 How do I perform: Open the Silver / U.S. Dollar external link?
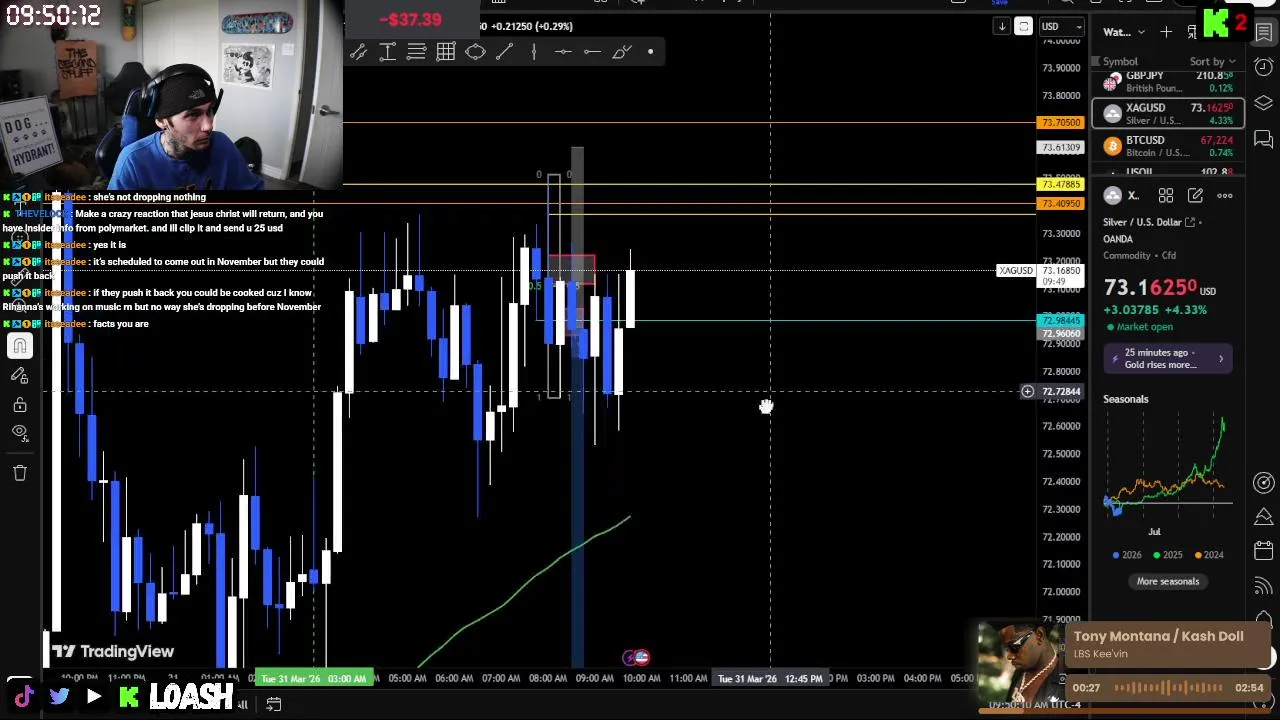click(1190, 222)
